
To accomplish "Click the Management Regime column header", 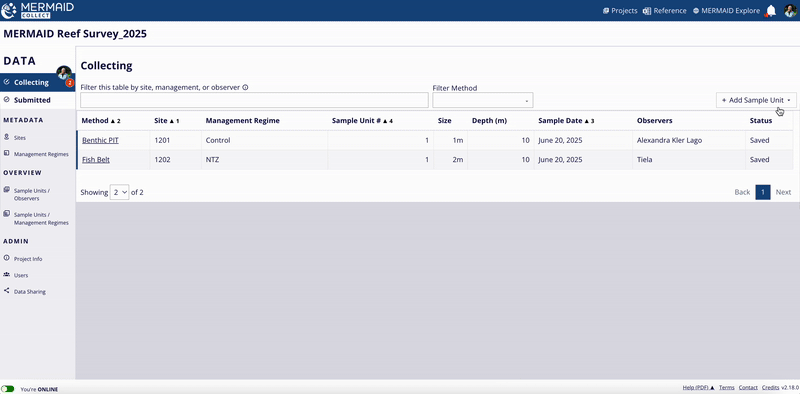I will pos(242,121).
